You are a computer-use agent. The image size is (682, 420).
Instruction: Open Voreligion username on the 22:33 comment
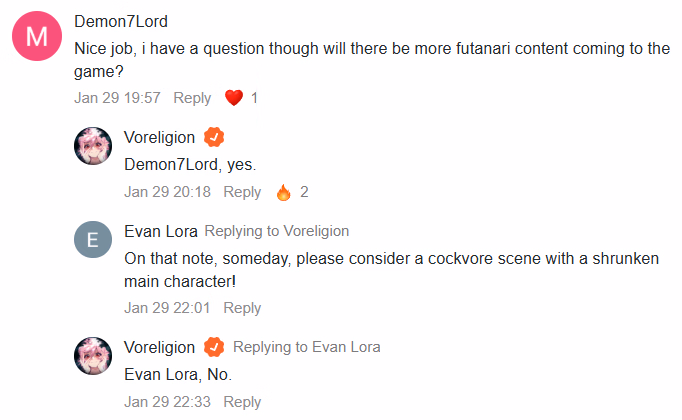[x=159, y=348]
